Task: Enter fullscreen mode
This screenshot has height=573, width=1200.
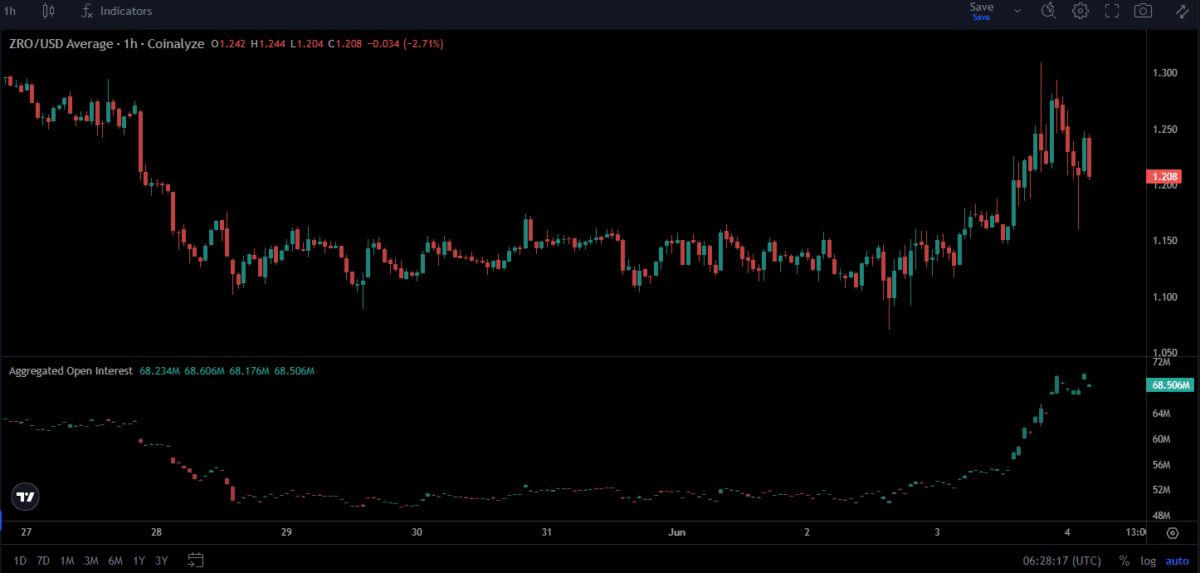Action: (x=1111, y=11)
